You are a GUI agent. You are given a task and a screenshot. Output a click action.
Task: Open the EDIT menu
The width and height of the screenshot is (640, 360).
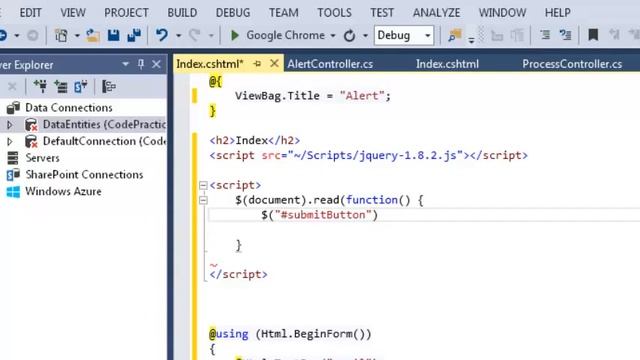[x=30, y=13]
